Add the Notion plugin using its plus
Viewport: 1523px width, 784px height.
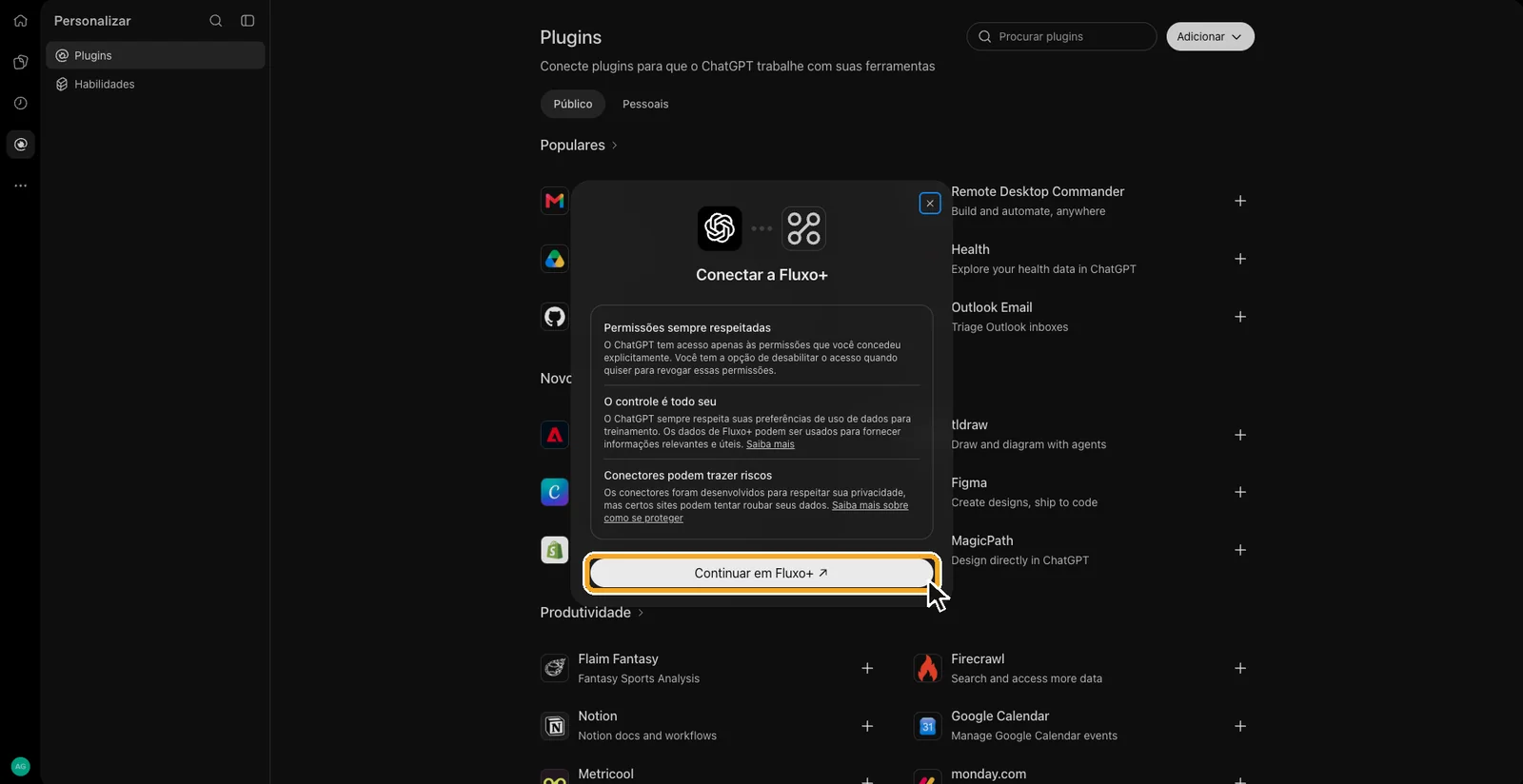[x=867, y=726]
